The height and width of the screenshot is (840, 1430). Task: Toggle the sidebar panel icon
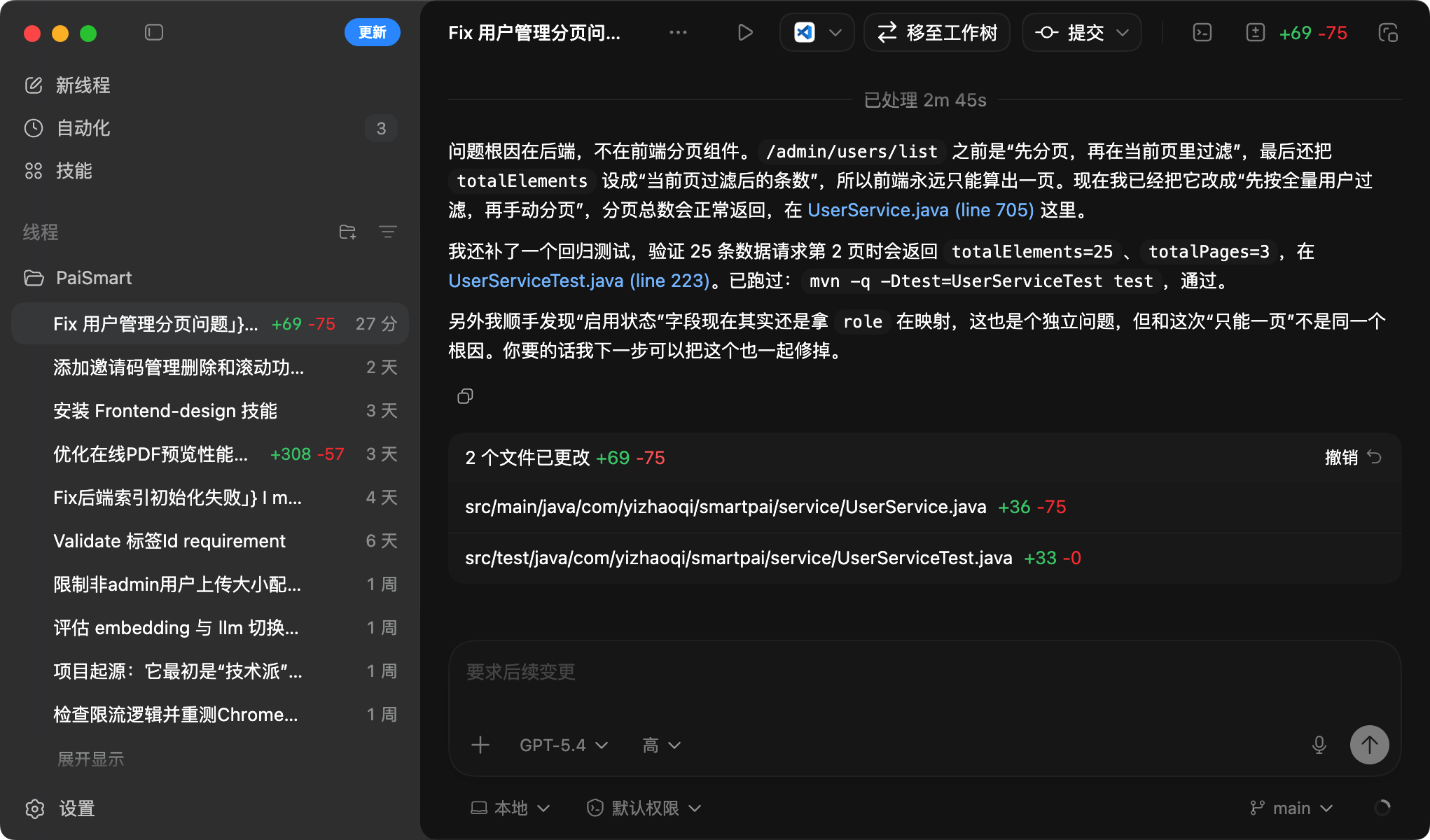[x=154, y=33]
